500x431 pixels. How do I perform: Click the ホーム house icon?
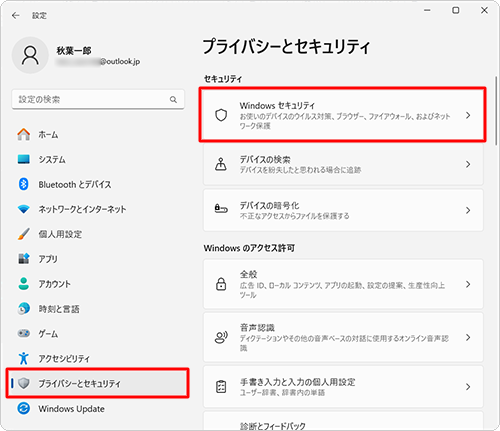click(24, 134)
